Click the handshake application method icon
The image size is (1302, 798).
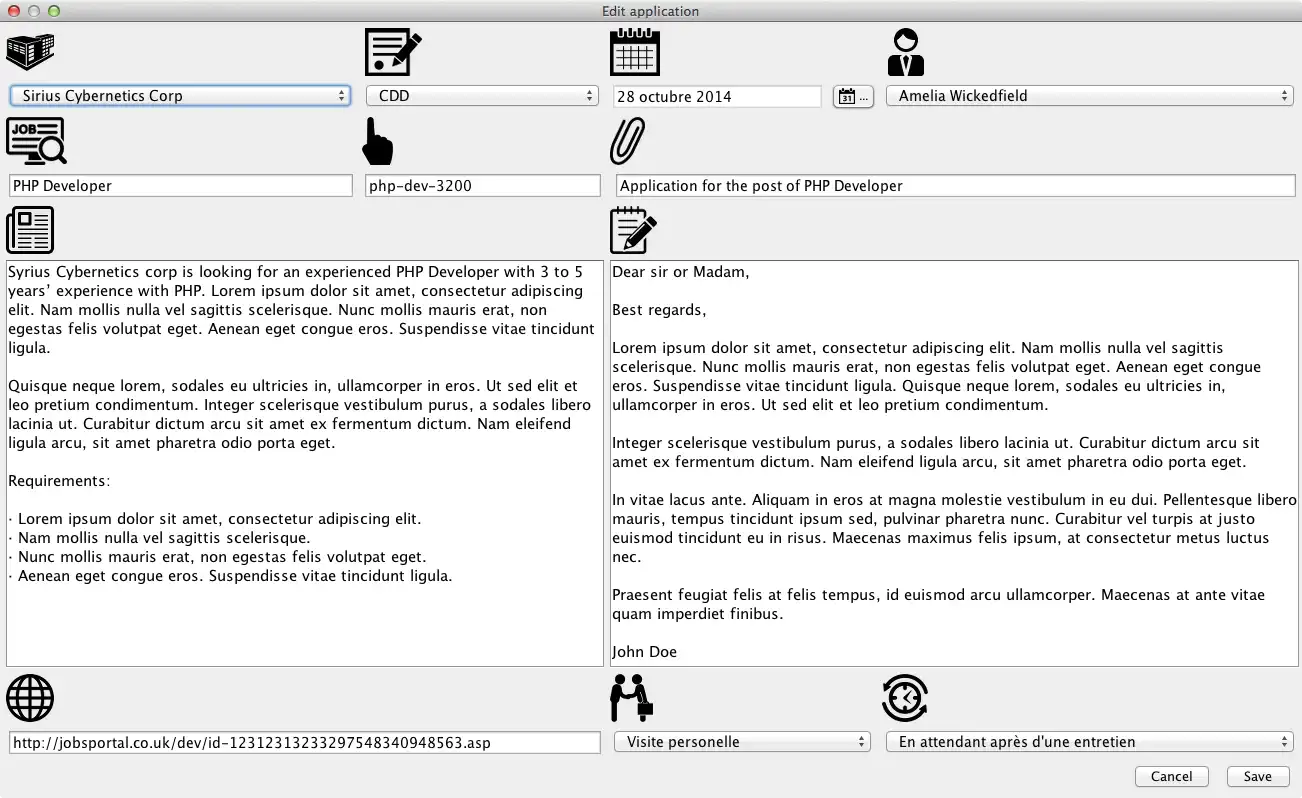pos(631,698)
